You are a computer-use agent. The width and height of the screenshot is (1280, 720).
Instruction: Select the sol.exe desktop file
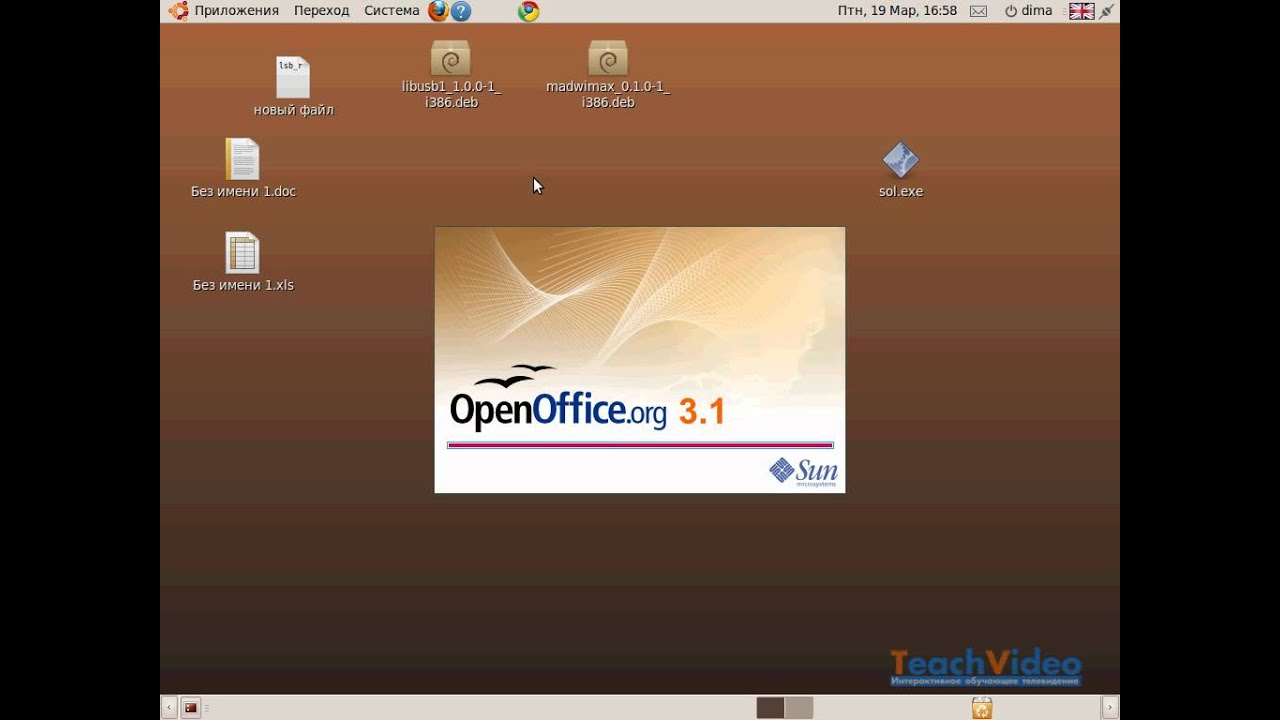901,169
